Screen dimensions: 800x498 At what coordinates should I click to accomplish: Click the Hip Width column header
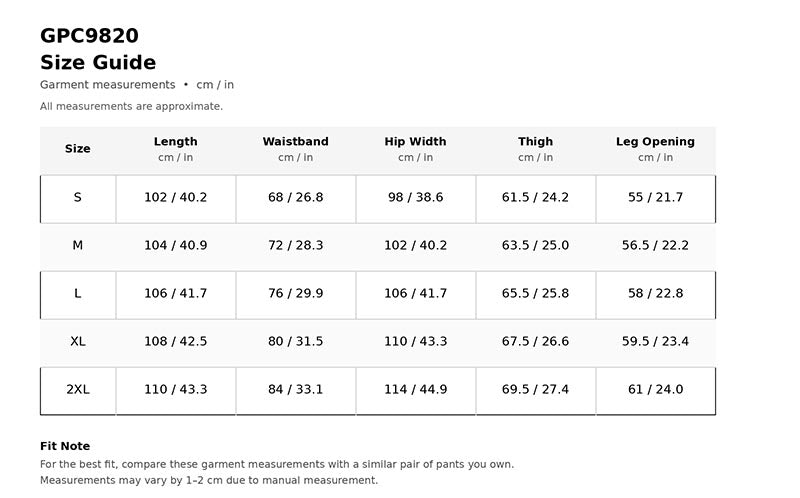point(415,149)
